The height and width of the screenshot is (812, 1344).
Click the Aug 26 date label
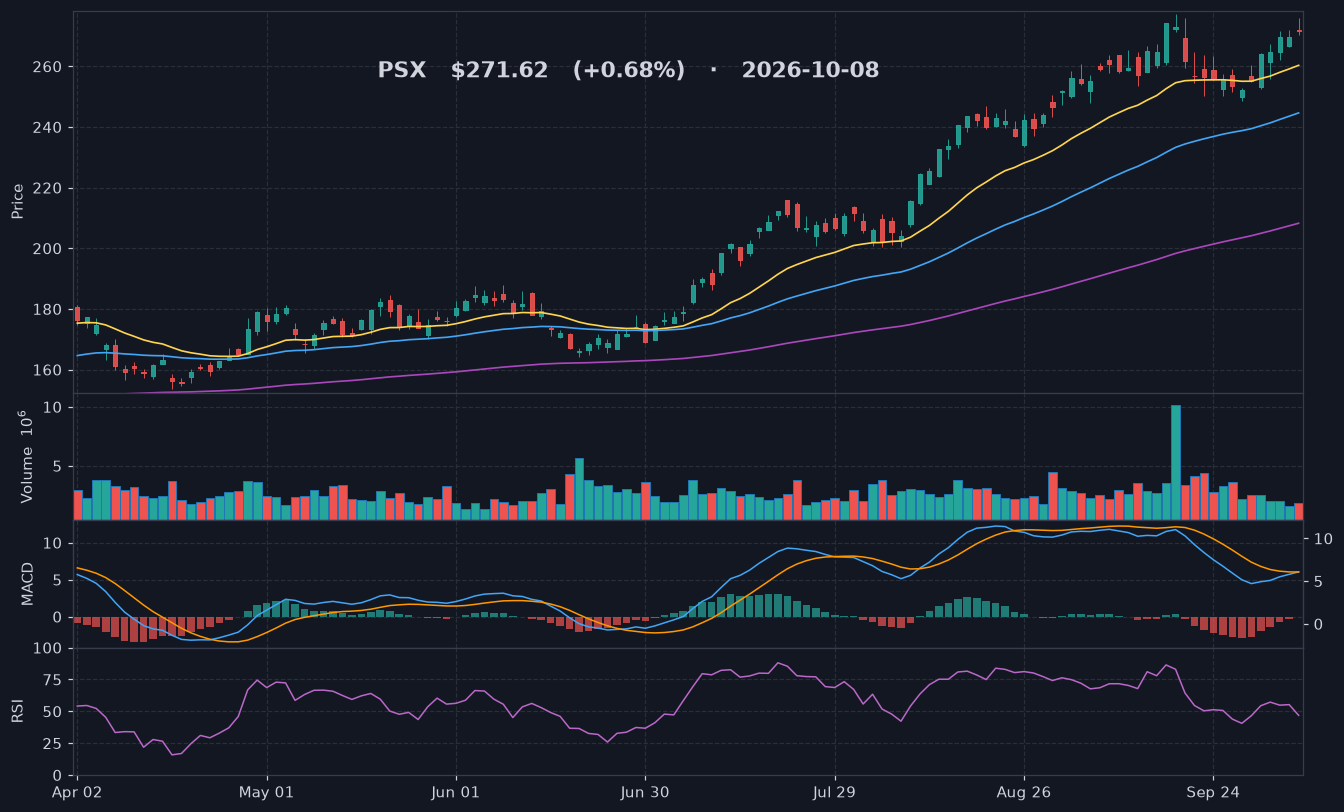1024,792
